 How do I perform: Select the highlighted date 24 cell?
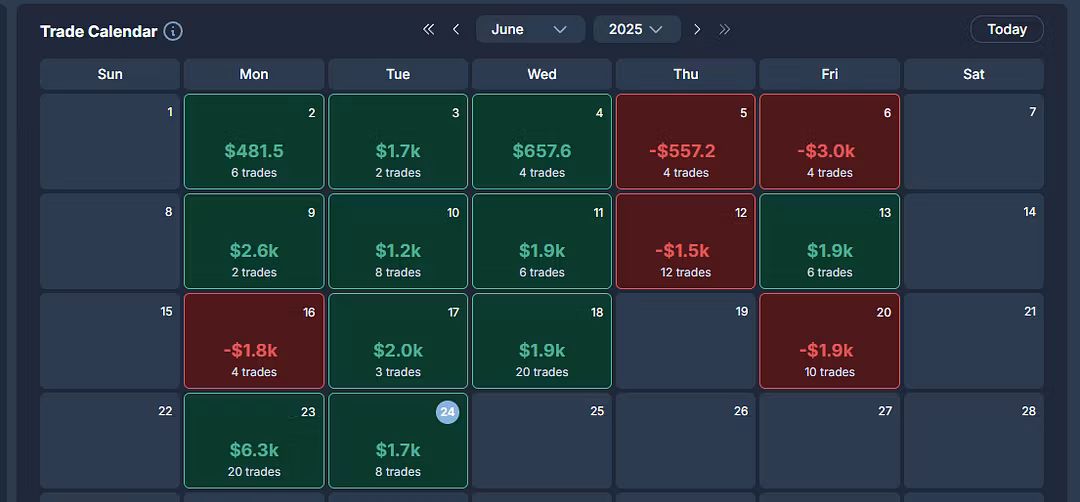(x=398, y=440)
